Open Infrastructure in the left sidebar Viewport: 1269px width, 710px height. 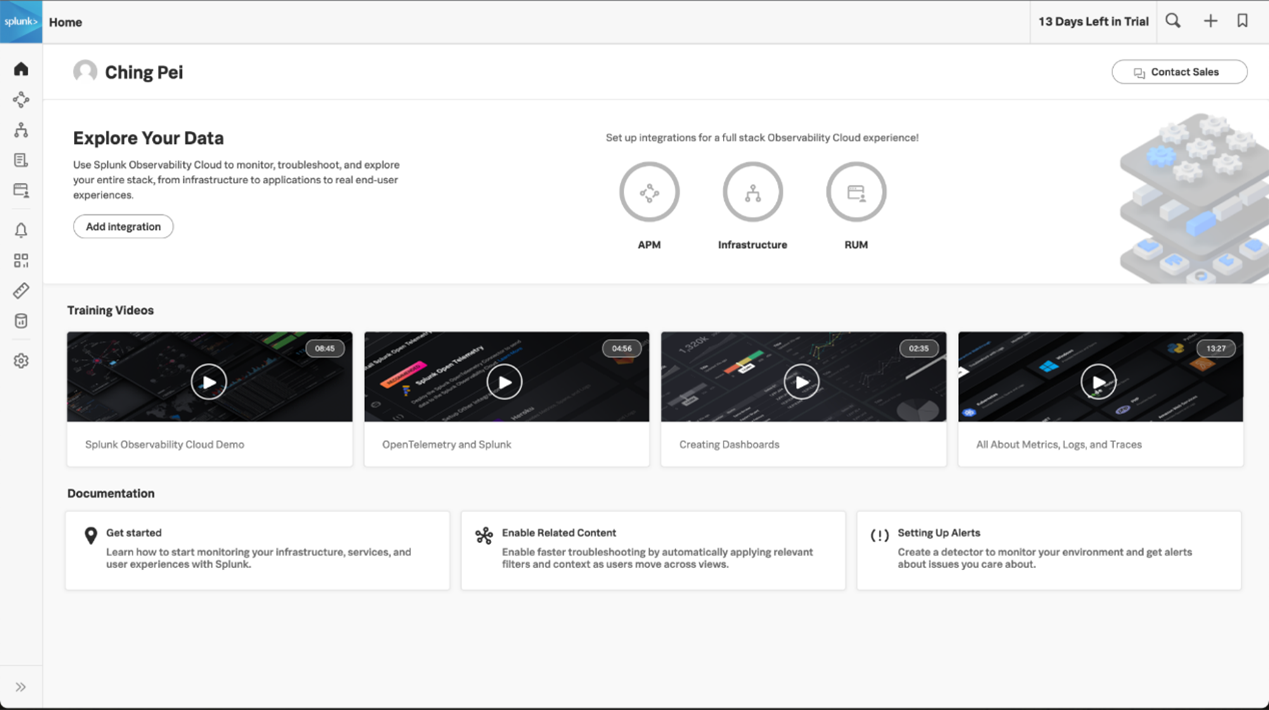pos(21,130)
